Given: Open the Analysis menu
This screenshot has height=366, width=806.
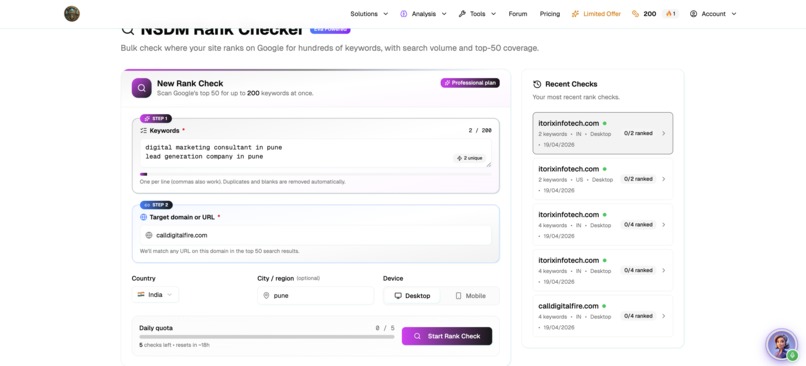Looking at the screenshot, I should 424,14.
